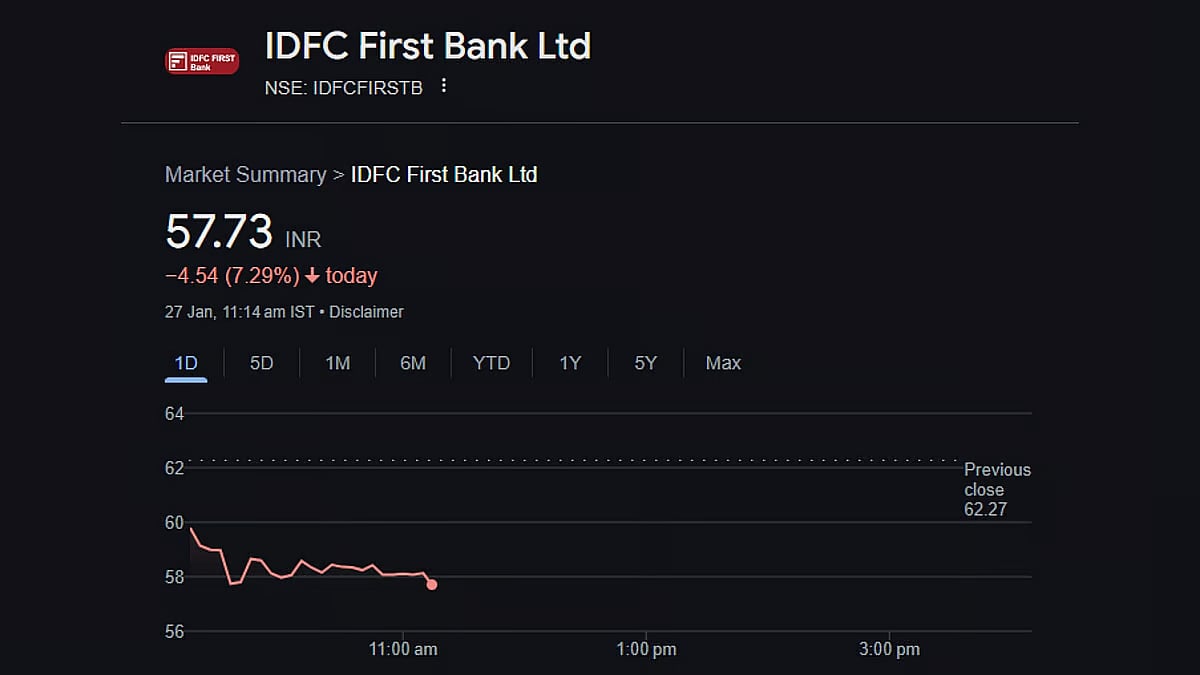Click the IDFC First Bank Ltd heading

point(428,46)
